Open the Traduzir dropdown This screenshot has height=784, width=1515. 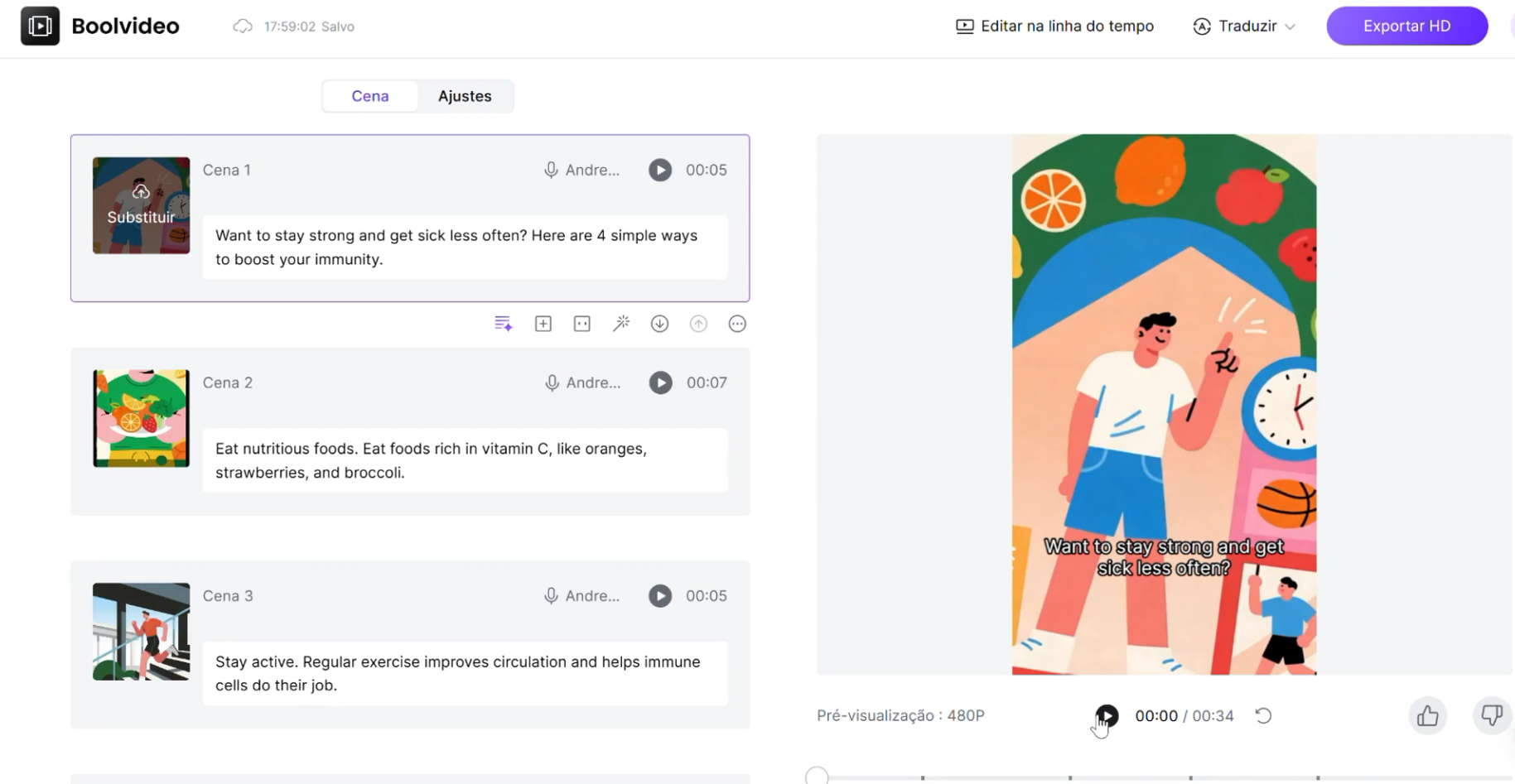(x=1245, y=26)
